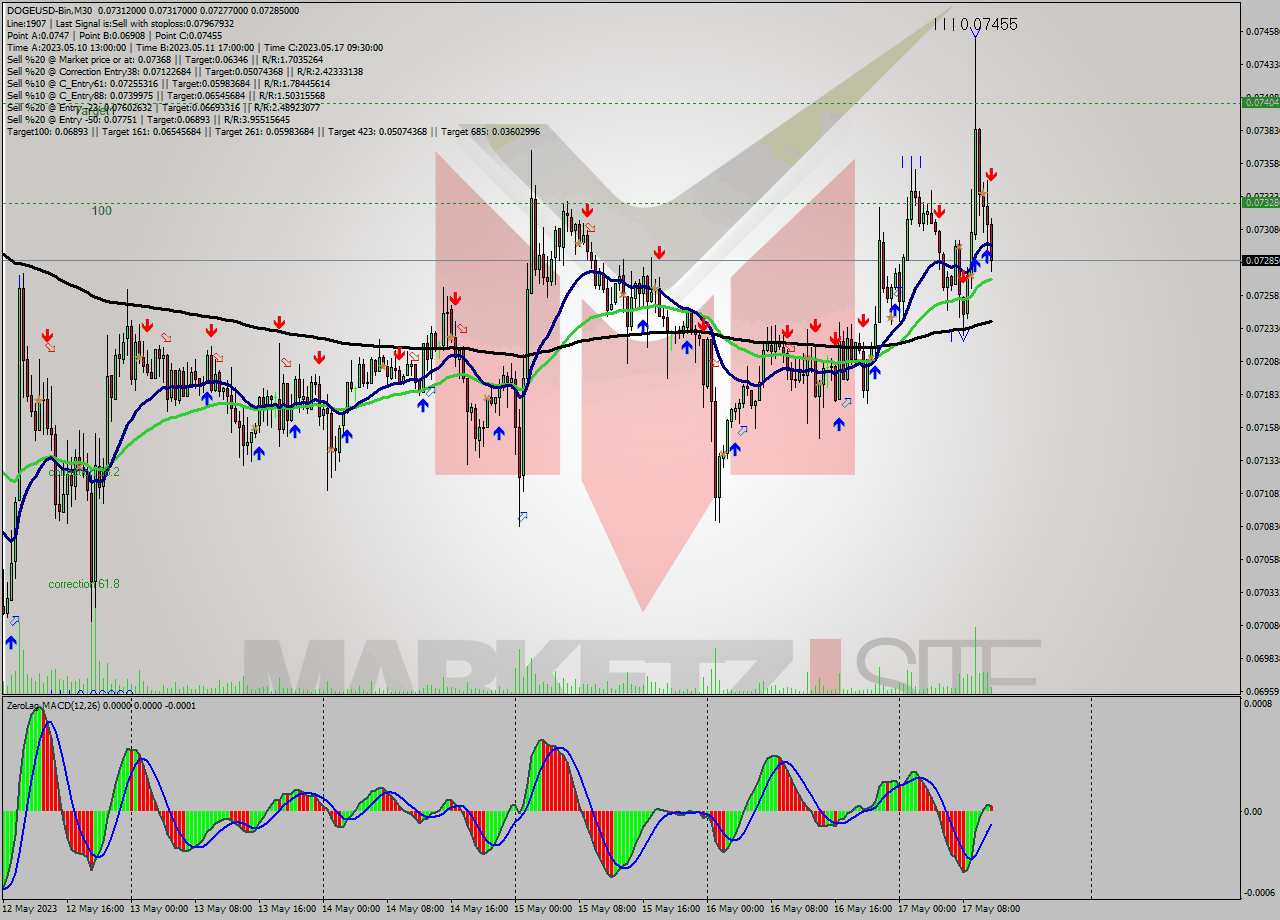
Task: Select the green 0.07328 price tag
Action: point(1260,202)
